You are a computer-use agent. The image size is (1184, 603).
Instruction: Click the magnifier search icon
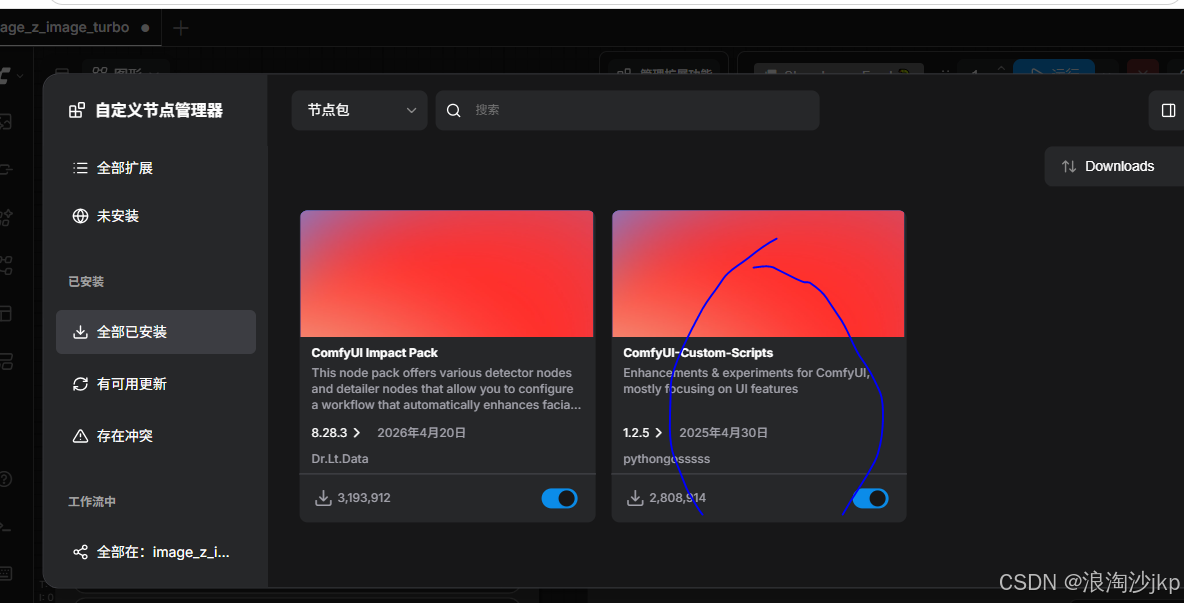point(454,110)
